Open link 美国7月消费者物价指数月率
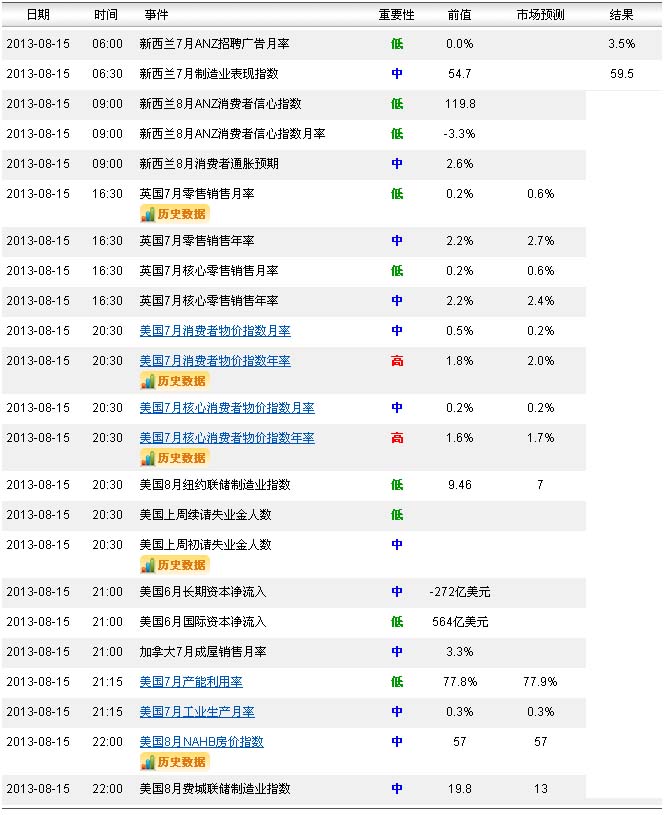The image size is (669, 815). (215, 331)
